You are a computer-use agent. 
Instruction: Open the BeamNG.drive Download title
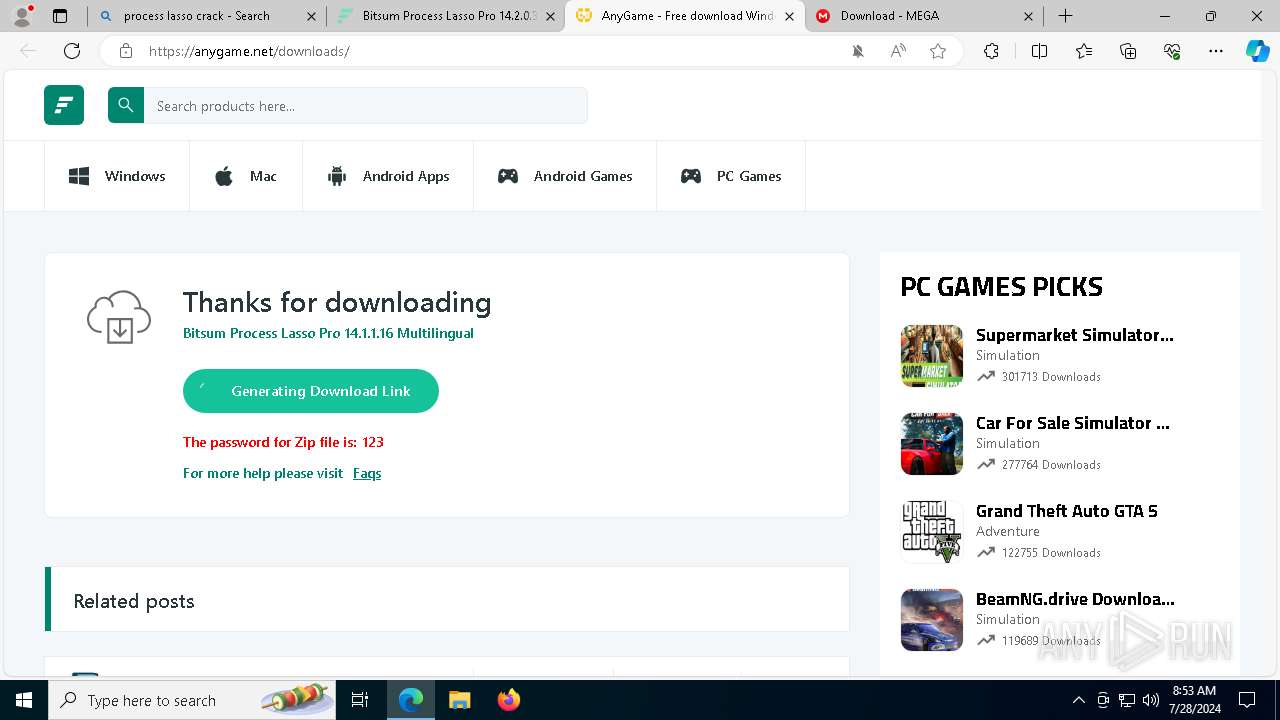(x=1076, y=599)
